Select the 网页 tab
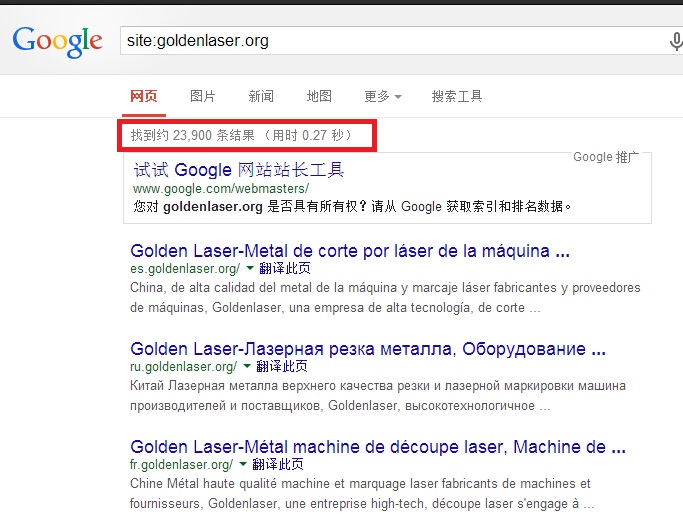 click(144, 96)
